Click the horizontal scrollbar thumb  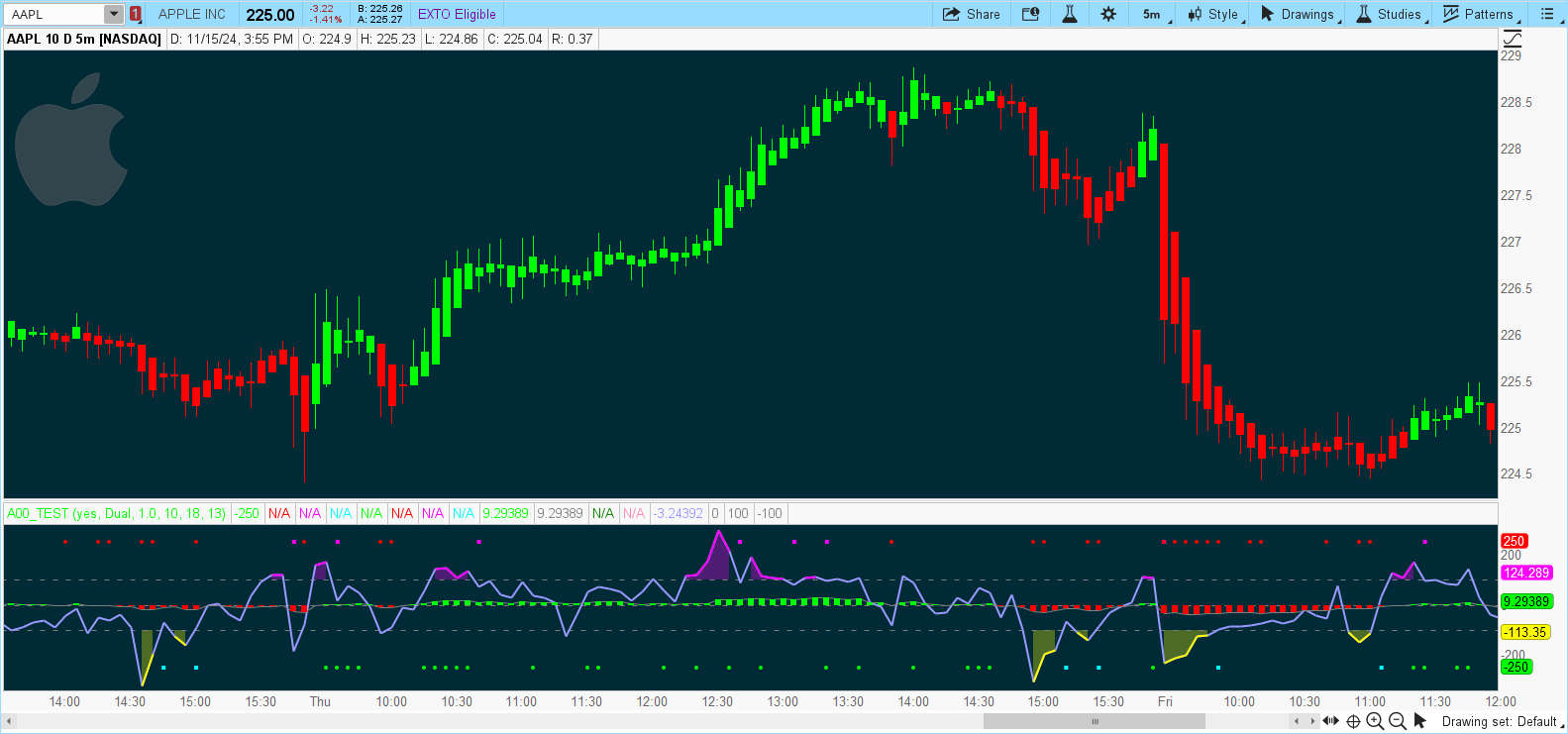1095,721
